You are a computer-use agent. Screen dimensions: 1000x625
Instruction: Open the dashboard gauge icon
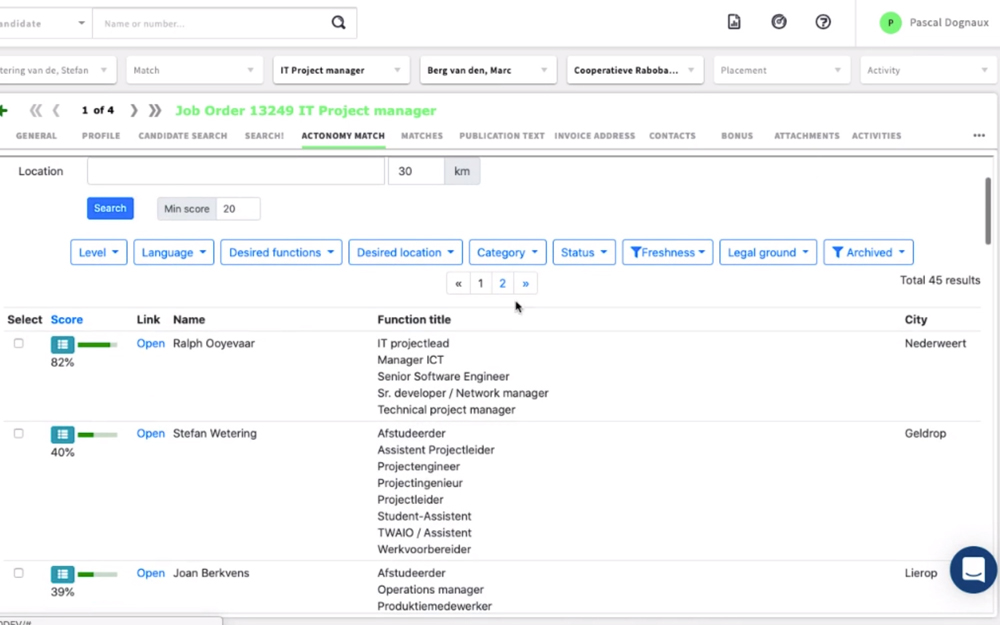click(x=779, y=22)
